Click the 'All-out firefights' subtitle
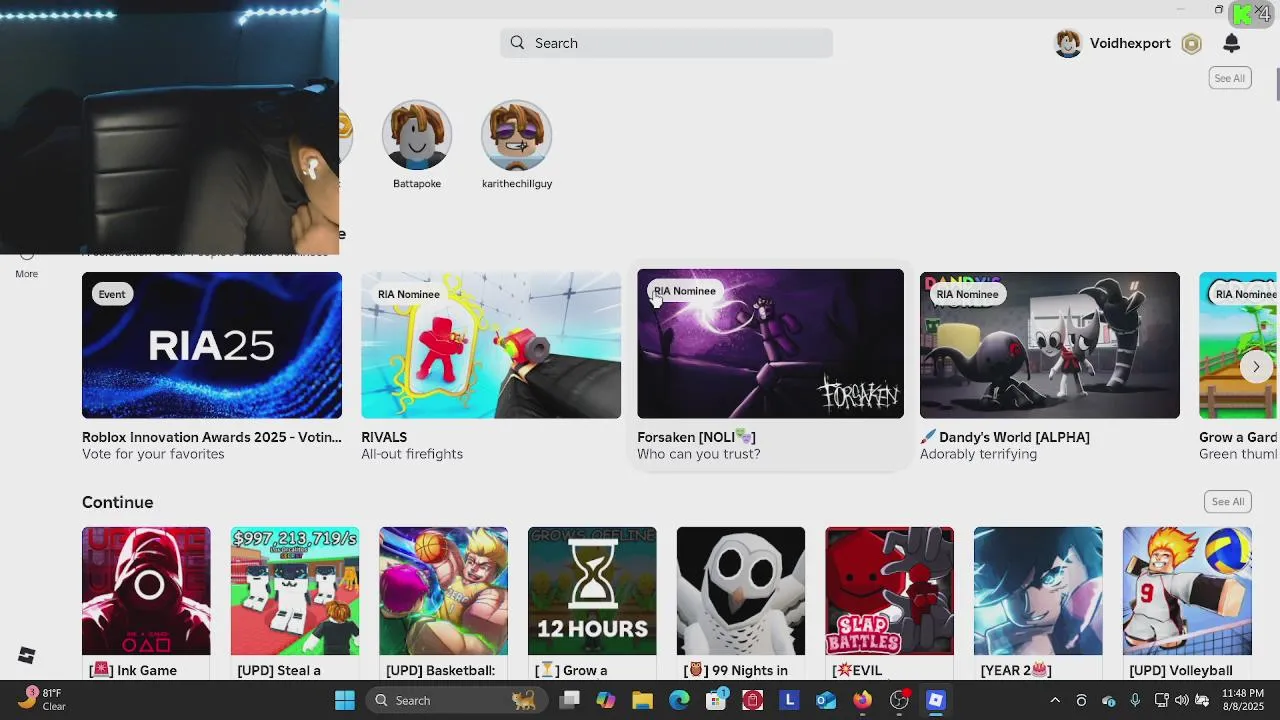The height and width of the screenshot is (720, 1280). [412, 454]
